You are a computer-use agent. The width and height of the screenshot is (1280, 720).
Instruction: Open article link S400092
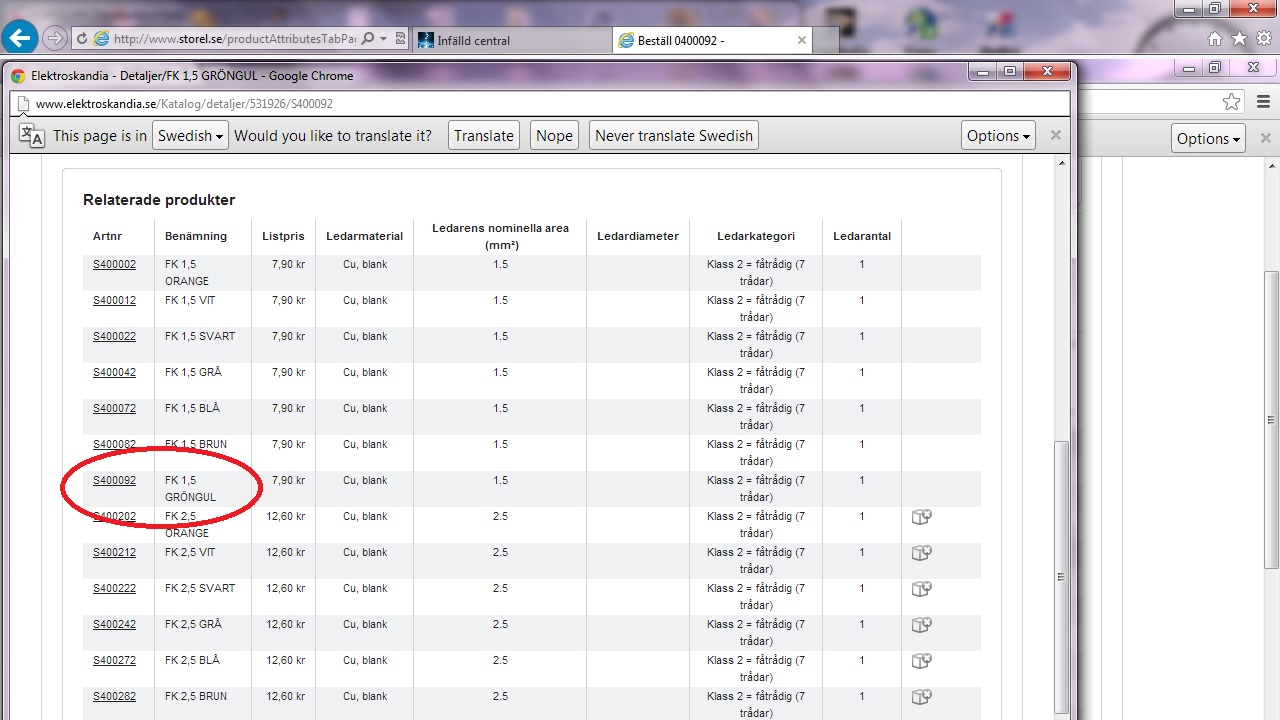pyautogui.click(x=114, y=481)
